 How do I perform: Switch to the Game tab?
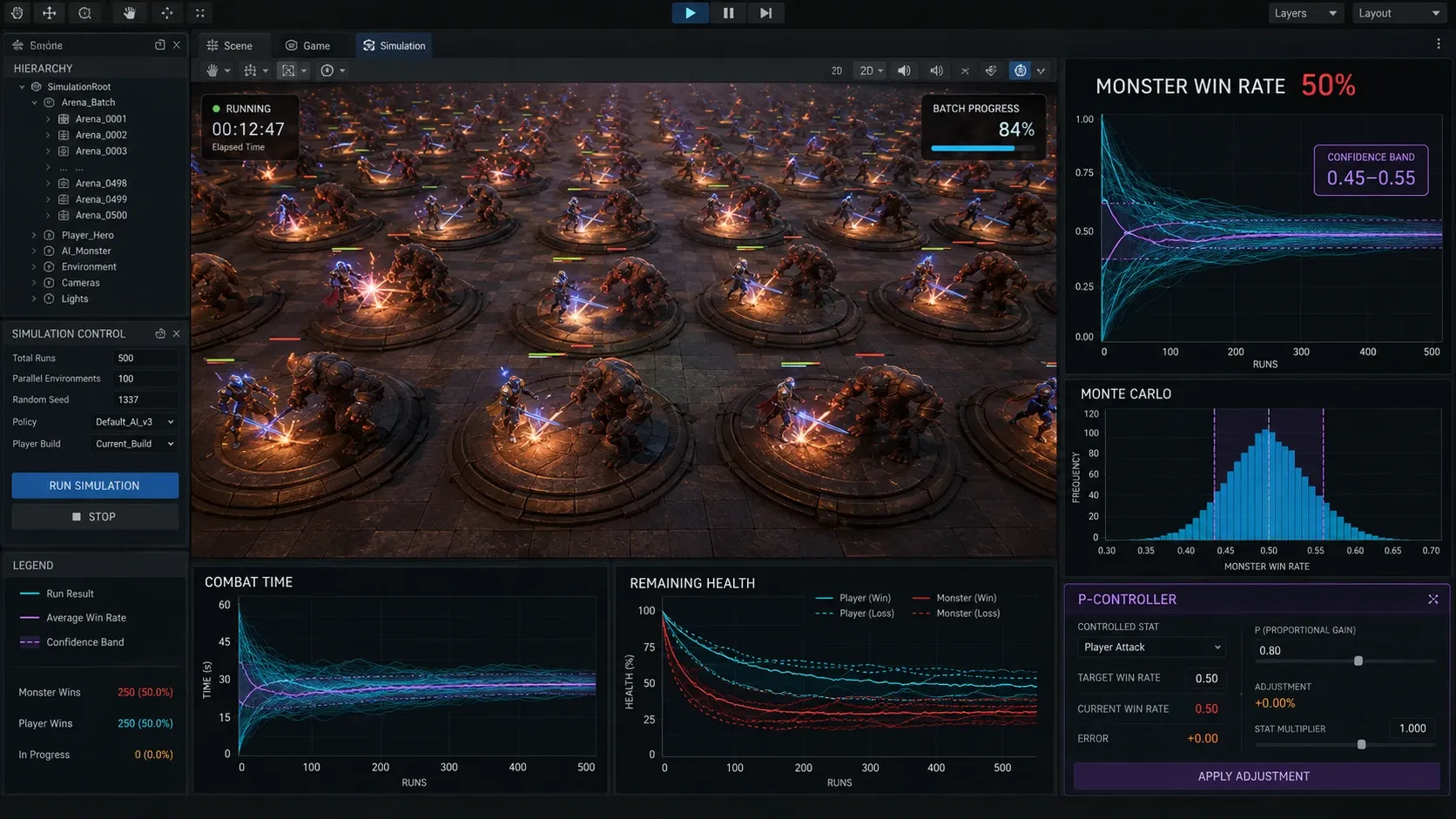[x=308, y=45]
